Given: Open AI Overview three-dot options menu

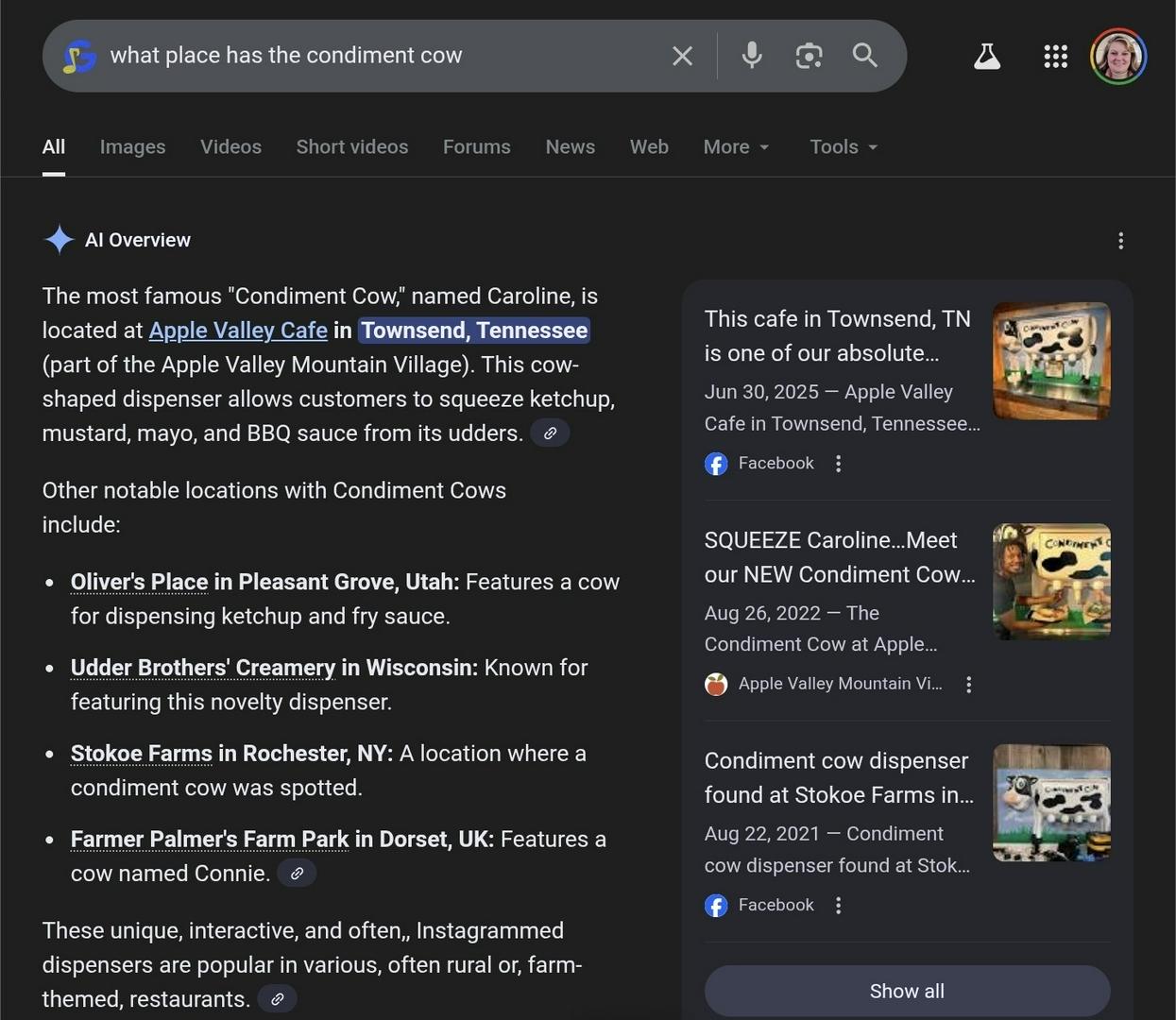Looking at the screenshot, I should (x=1120, y=241).
